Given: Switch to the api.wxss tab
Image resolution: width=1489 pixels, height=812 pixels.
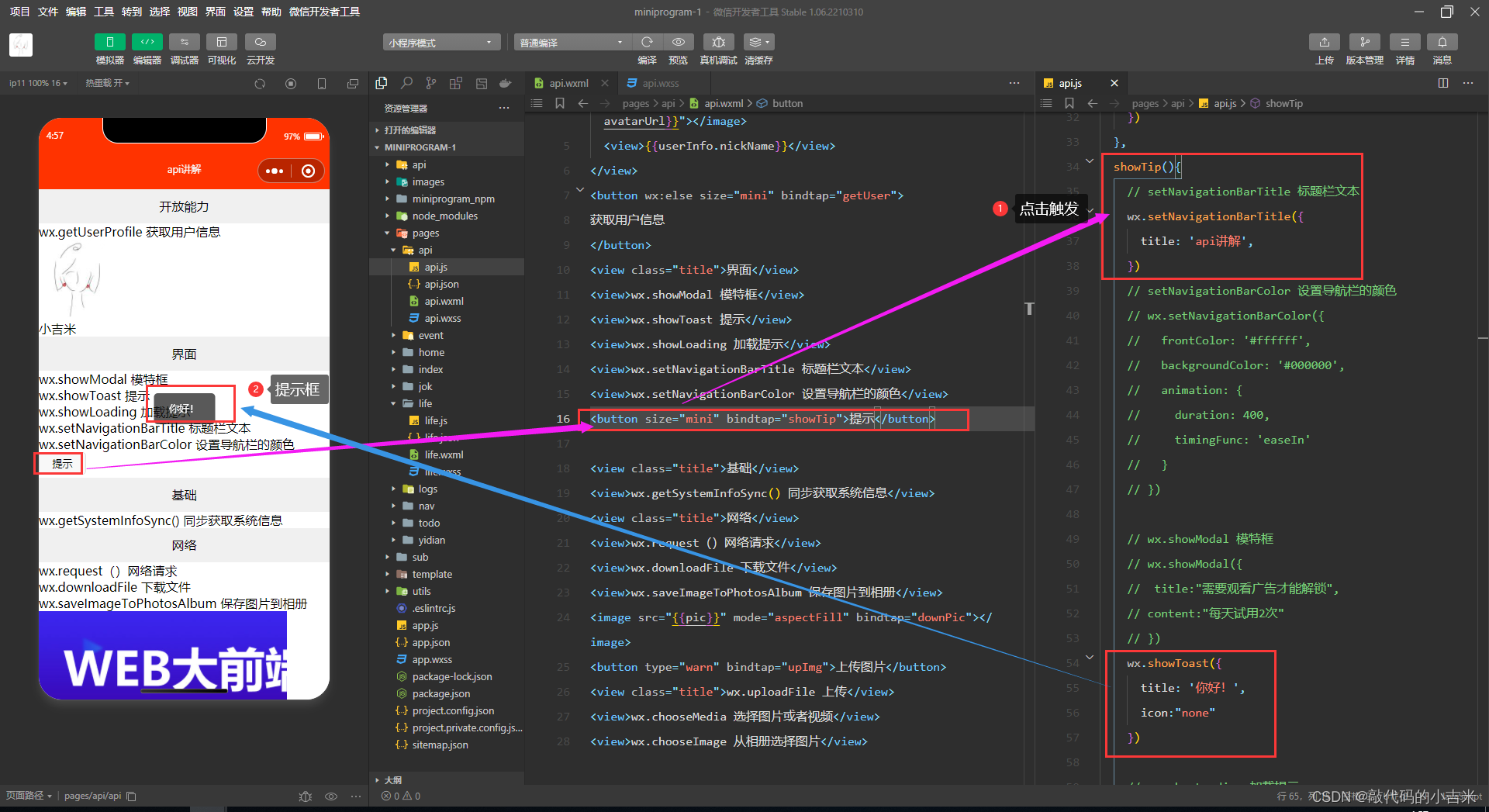Looking at the screenshot, I should (x=660, y=83).
